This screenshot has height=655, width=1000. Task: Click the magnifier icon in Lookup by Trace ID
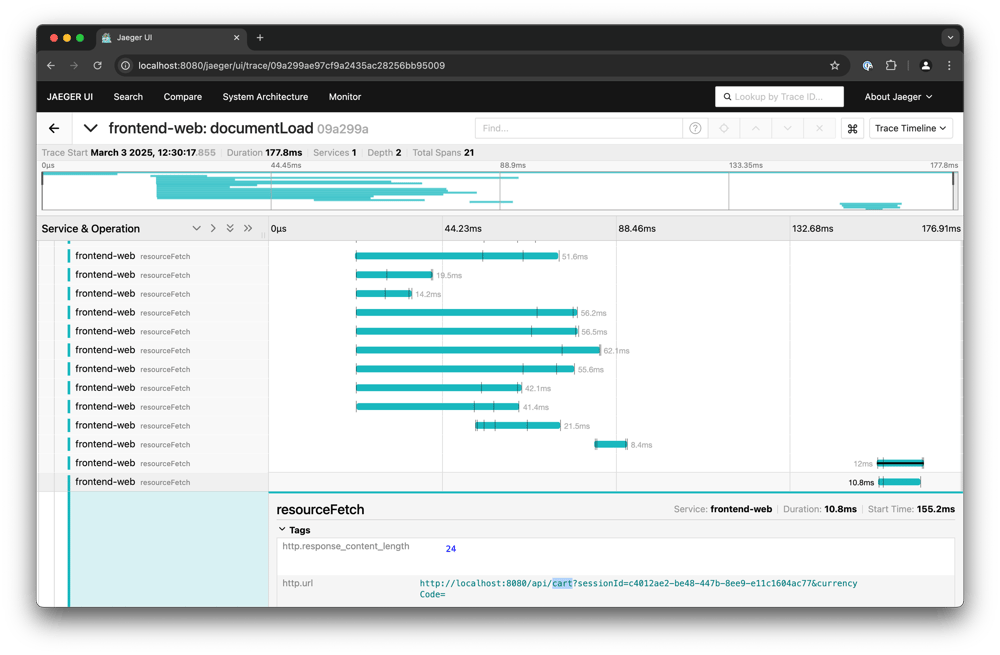(x=727, y=97)
